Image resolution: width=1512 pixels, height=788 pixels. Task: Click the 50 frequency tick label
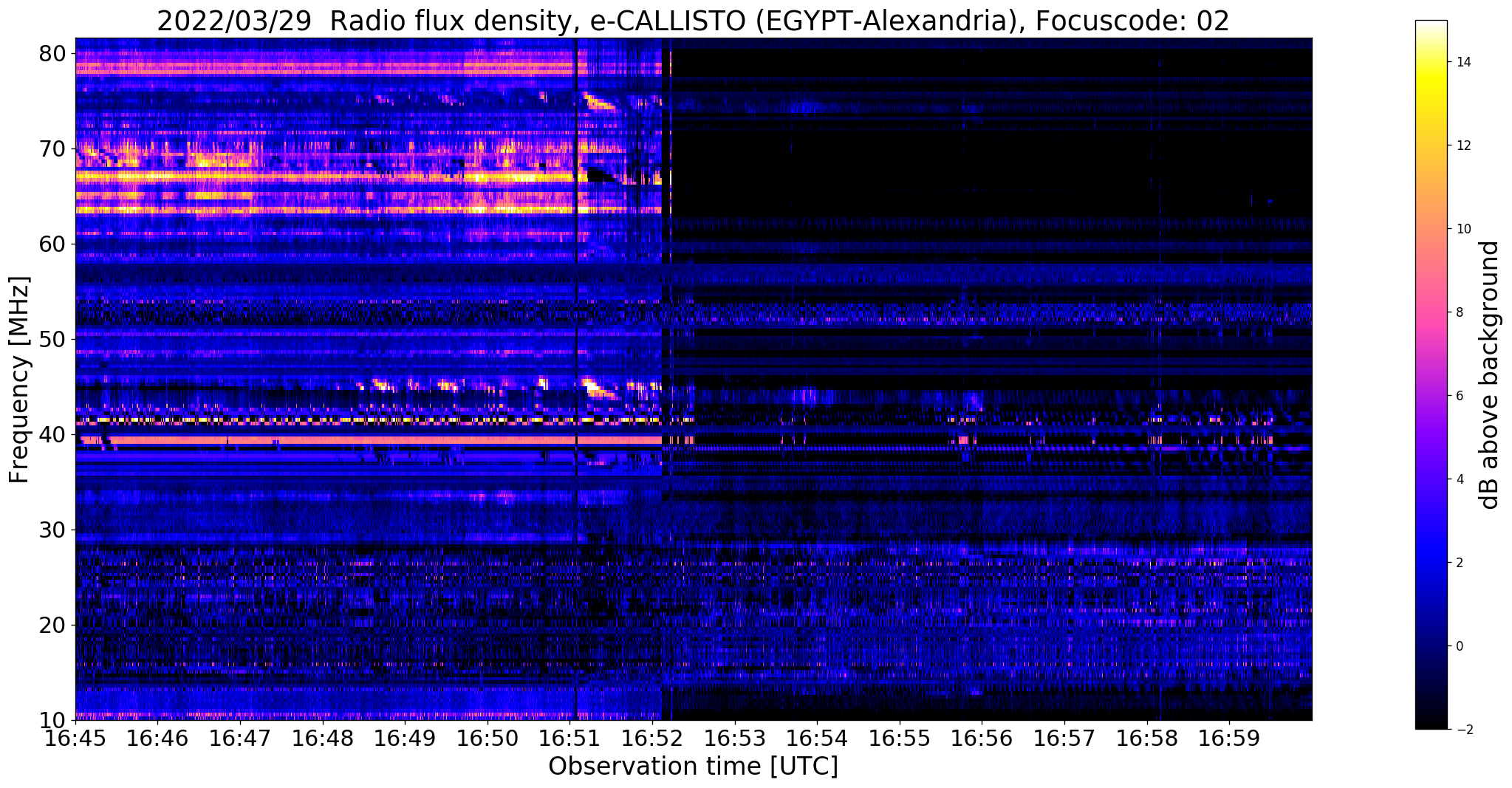tap(54, 340)
